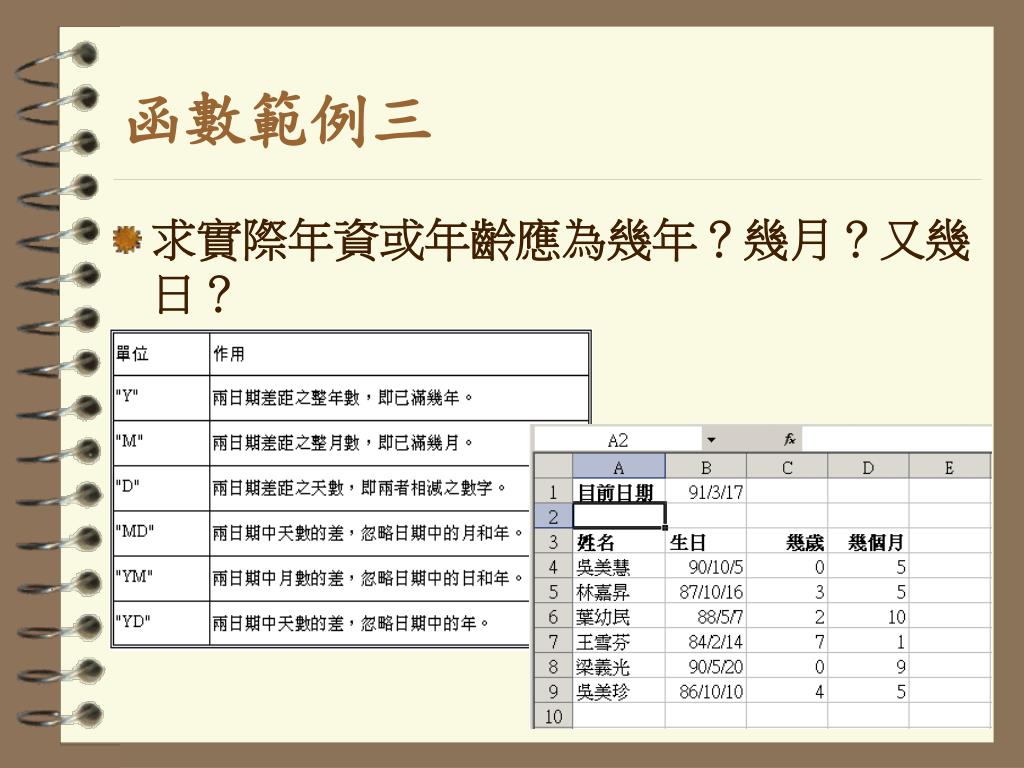Click birthday cell 84/2/14
The height and width of the screenshot is (768, 1024).
pos(706,641)
